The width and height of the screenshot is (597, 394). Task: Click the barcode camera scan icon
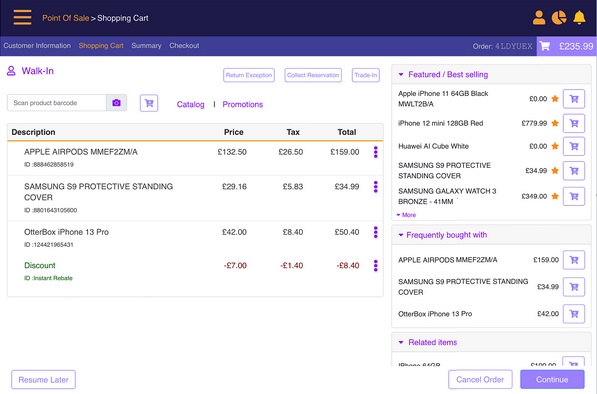117,103
